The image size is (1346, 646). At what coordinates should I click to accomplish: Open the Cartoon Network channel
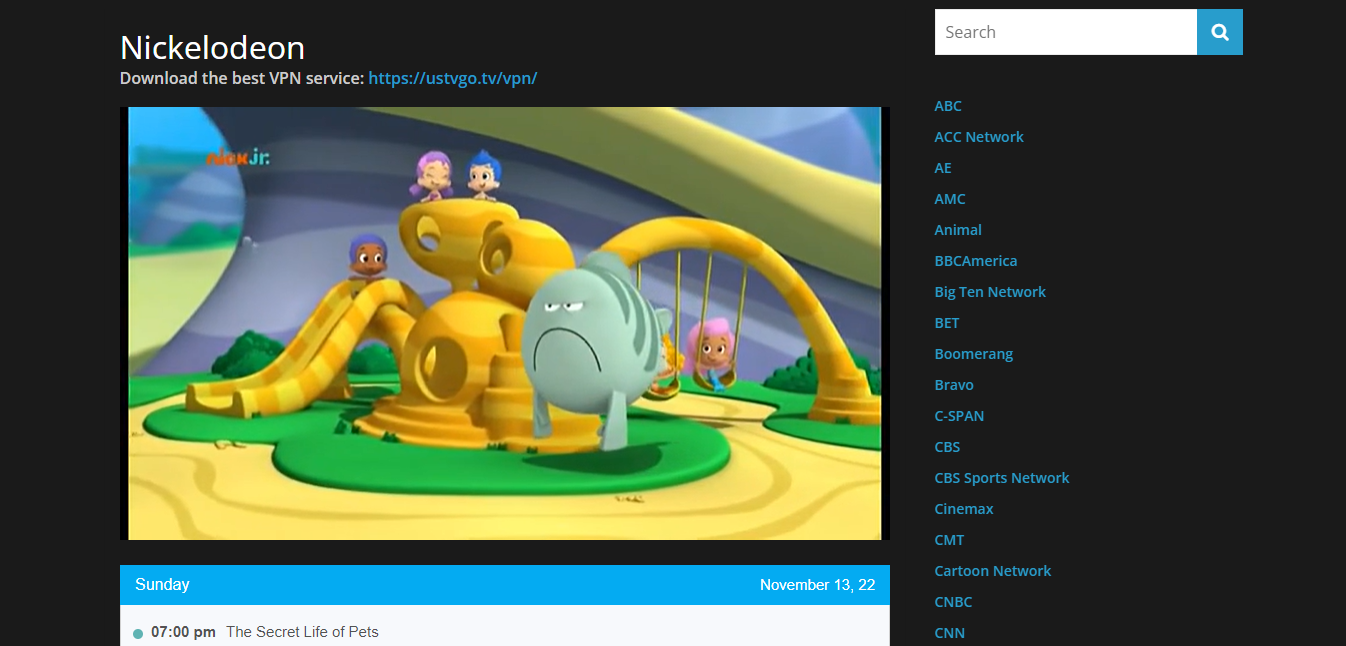pyautogui.click(x=993, y=571)
